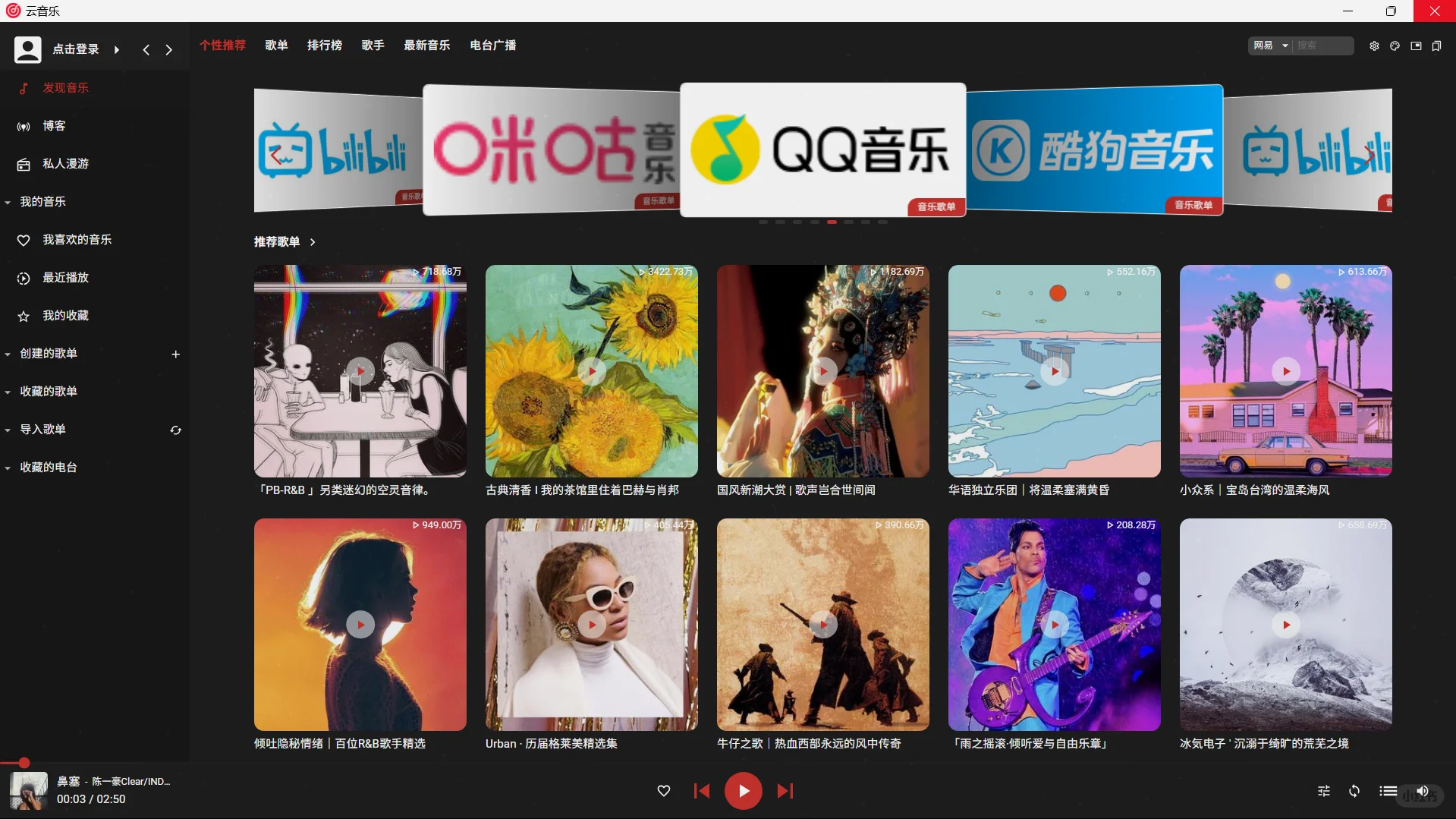Play the Urban 格莱美精选集 playlist

coord(592,625)
